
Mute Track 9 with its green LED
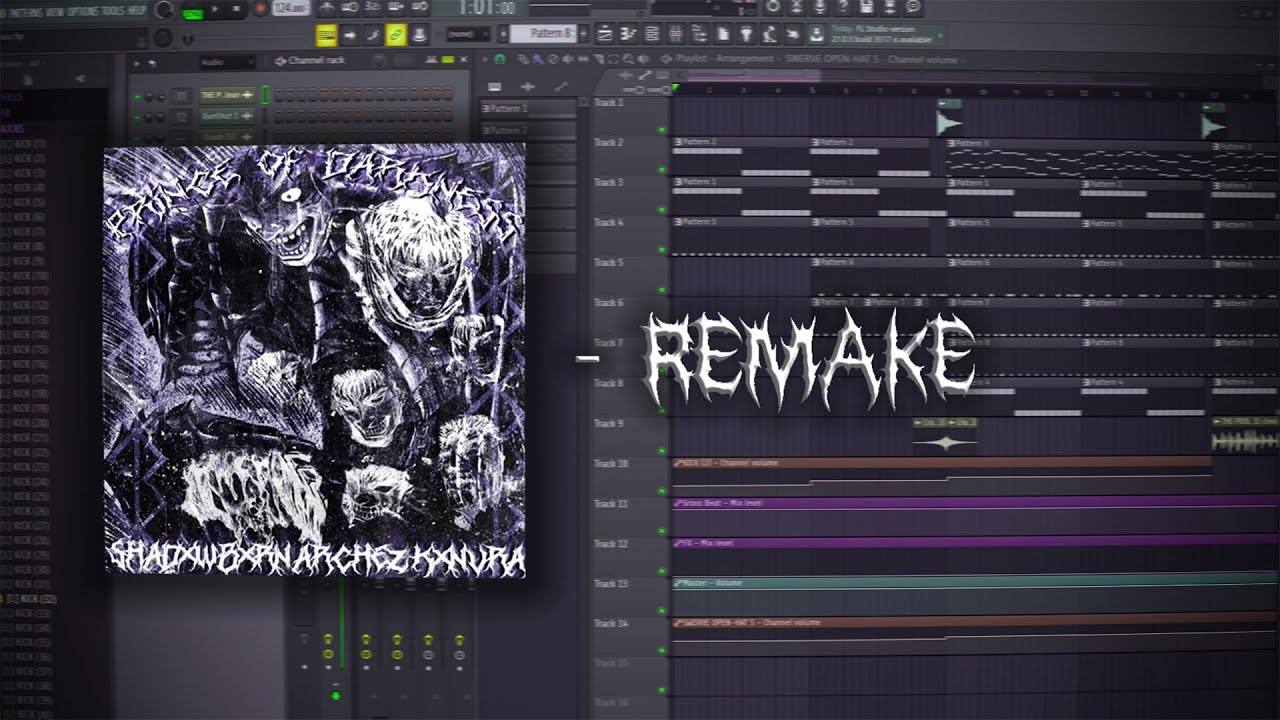pyautogui.click(x=662, y=450)
